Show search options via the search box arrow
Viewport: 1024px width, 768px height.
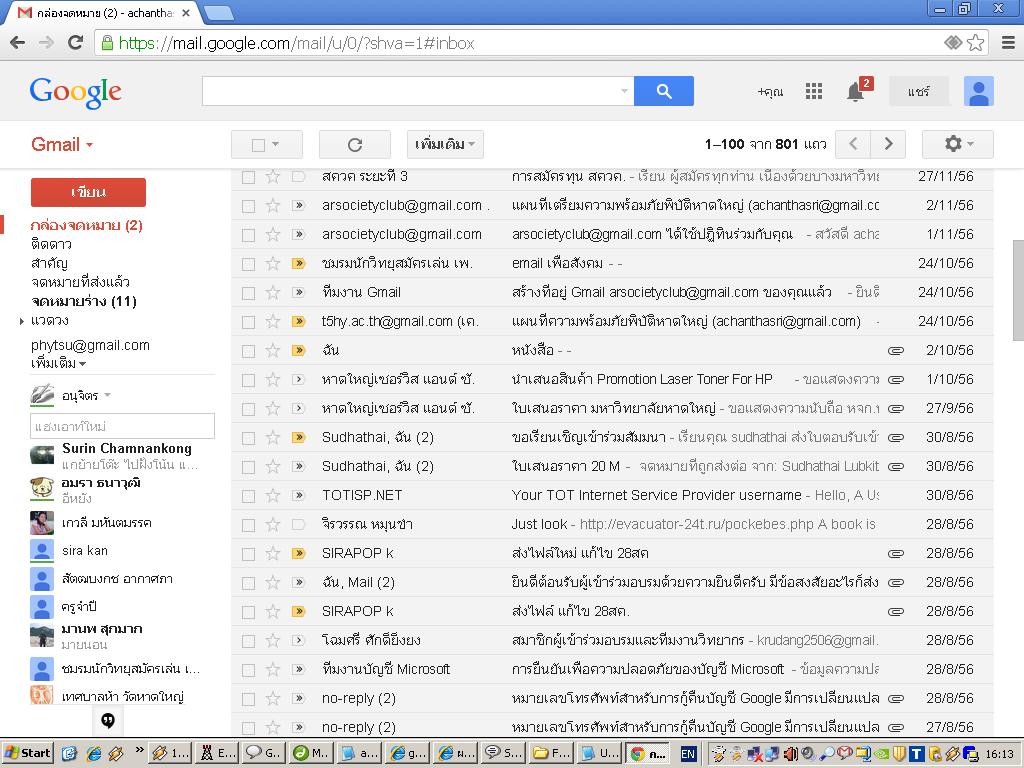click(x=624, y=91)
